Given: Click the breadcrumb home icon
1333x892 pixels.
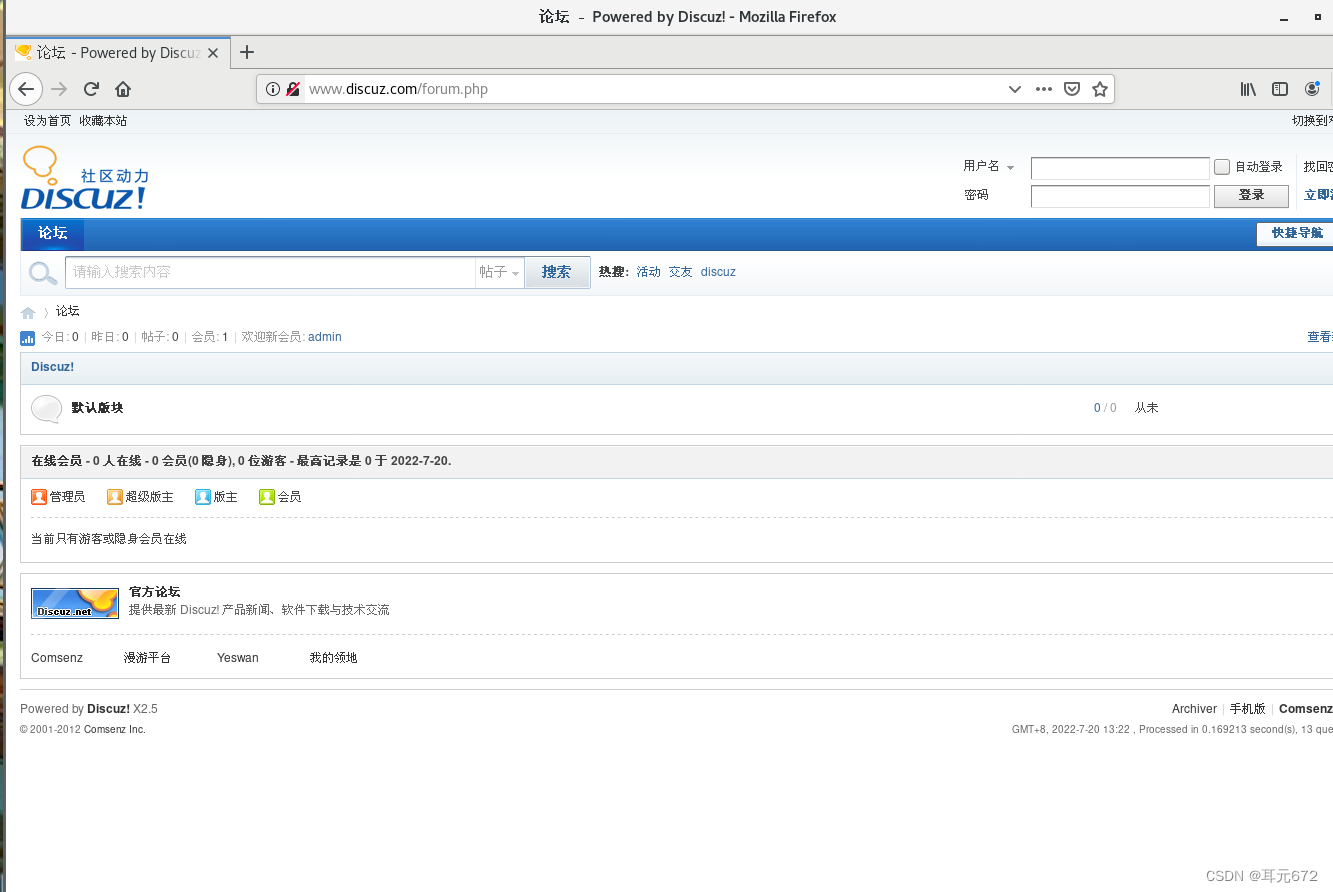Looking at the screenshot, I should pos(28,313).
